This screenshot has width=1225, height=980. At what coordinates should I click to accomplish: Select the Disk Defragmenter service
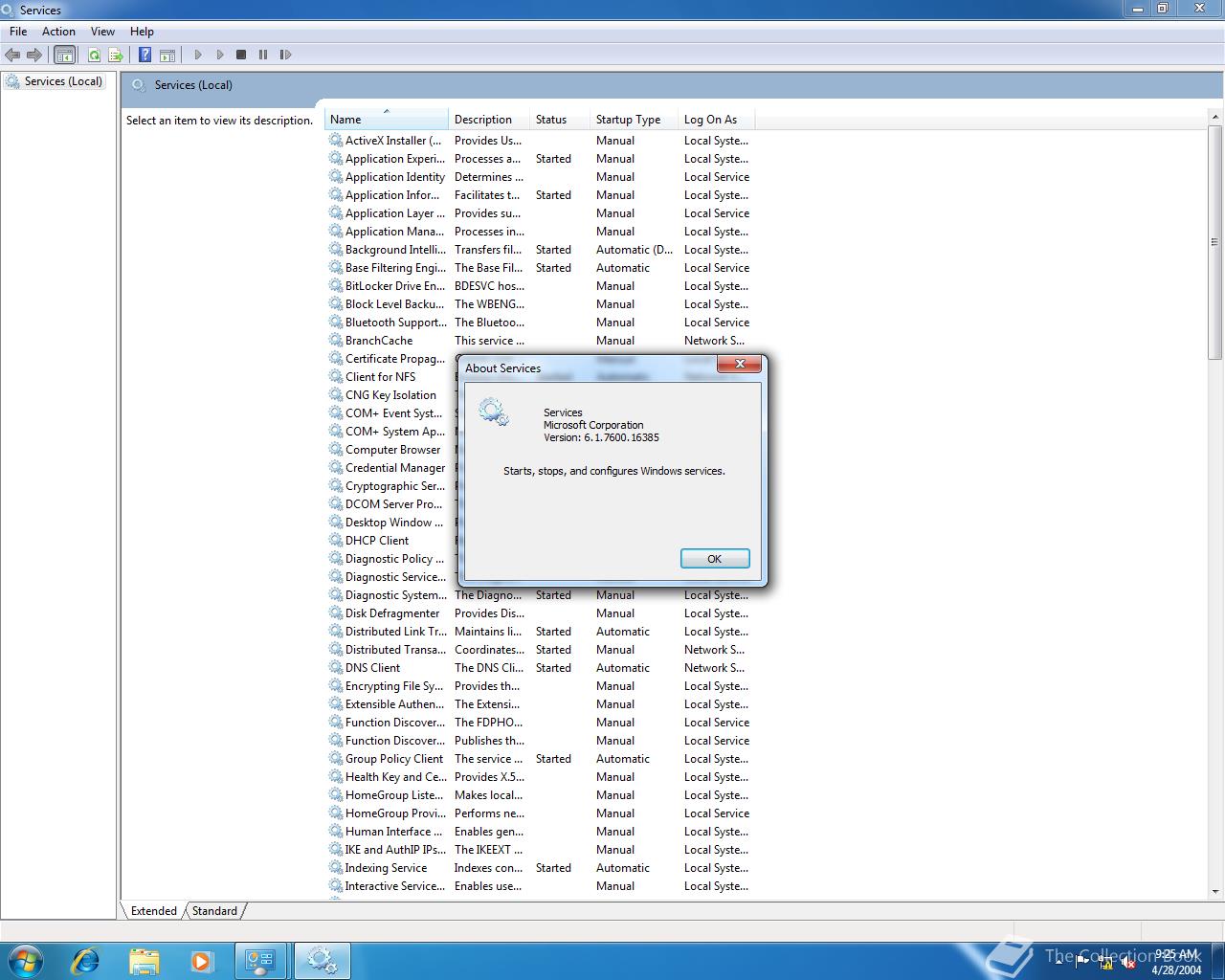(540, 612)
